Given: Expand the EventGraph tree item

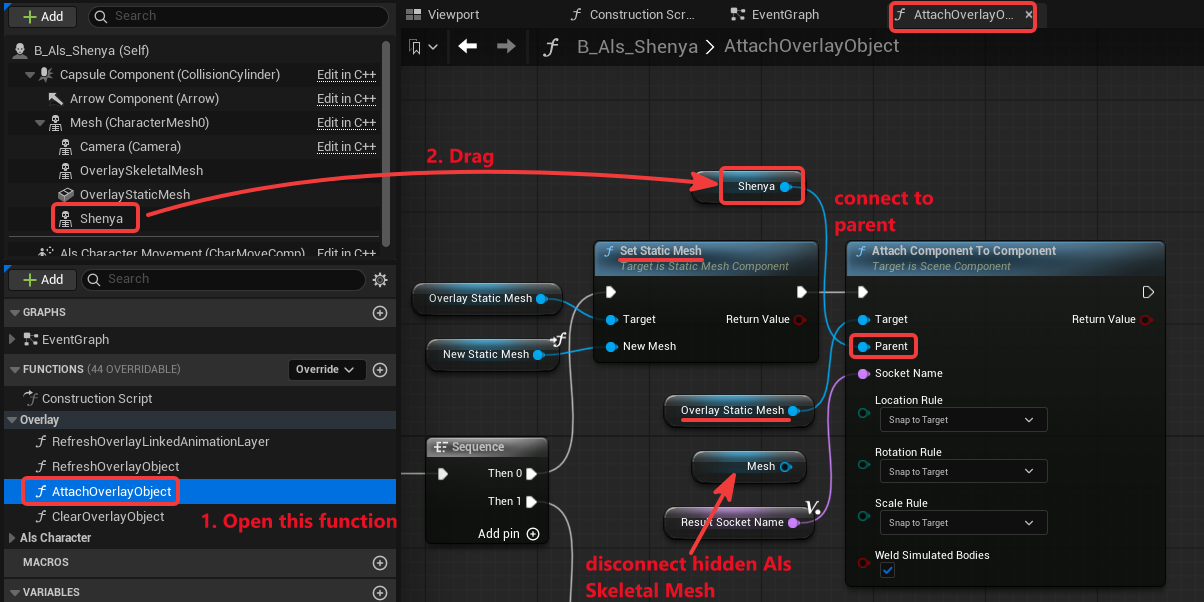Looking at the screenshot, I should pos(12,340).
